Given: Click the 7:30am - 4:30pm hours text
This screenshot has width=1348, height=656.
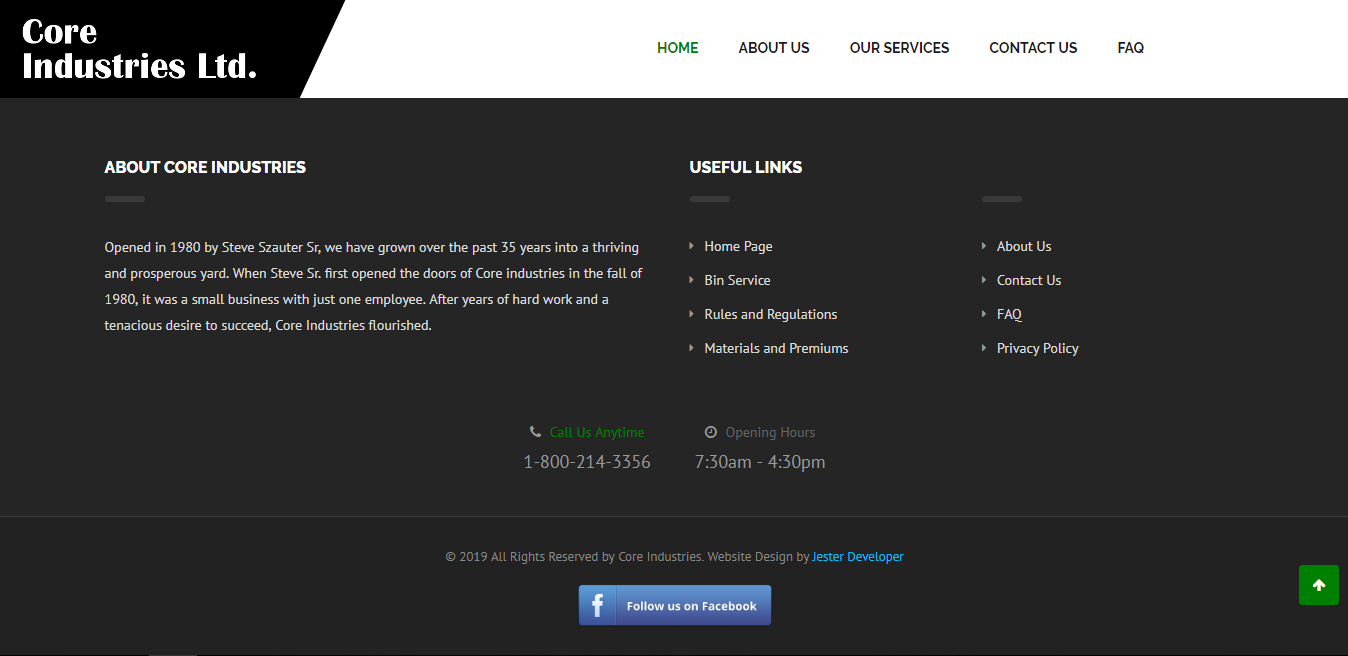Looking at the screenshot, I should point(760,462).
